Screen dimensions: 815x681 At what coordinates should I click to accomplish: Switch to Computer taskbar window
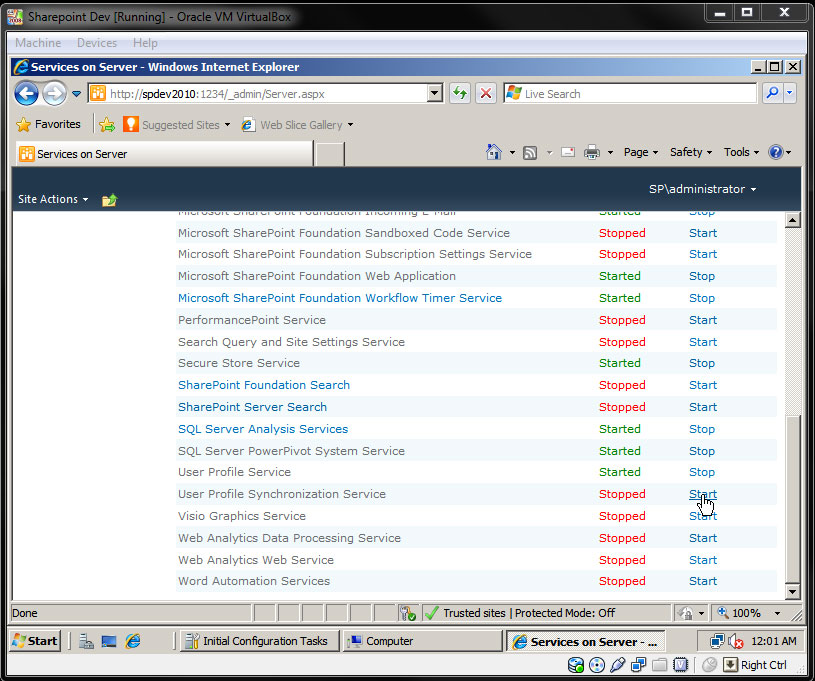click(422, 641)
